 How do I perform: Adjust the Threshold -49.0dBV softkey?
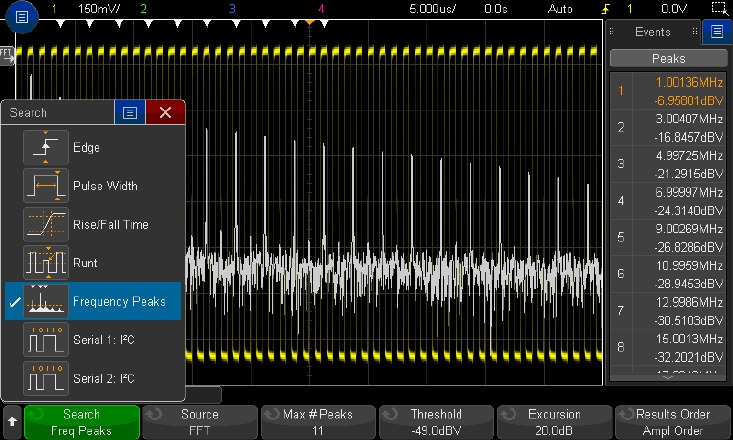coord(436,422)
